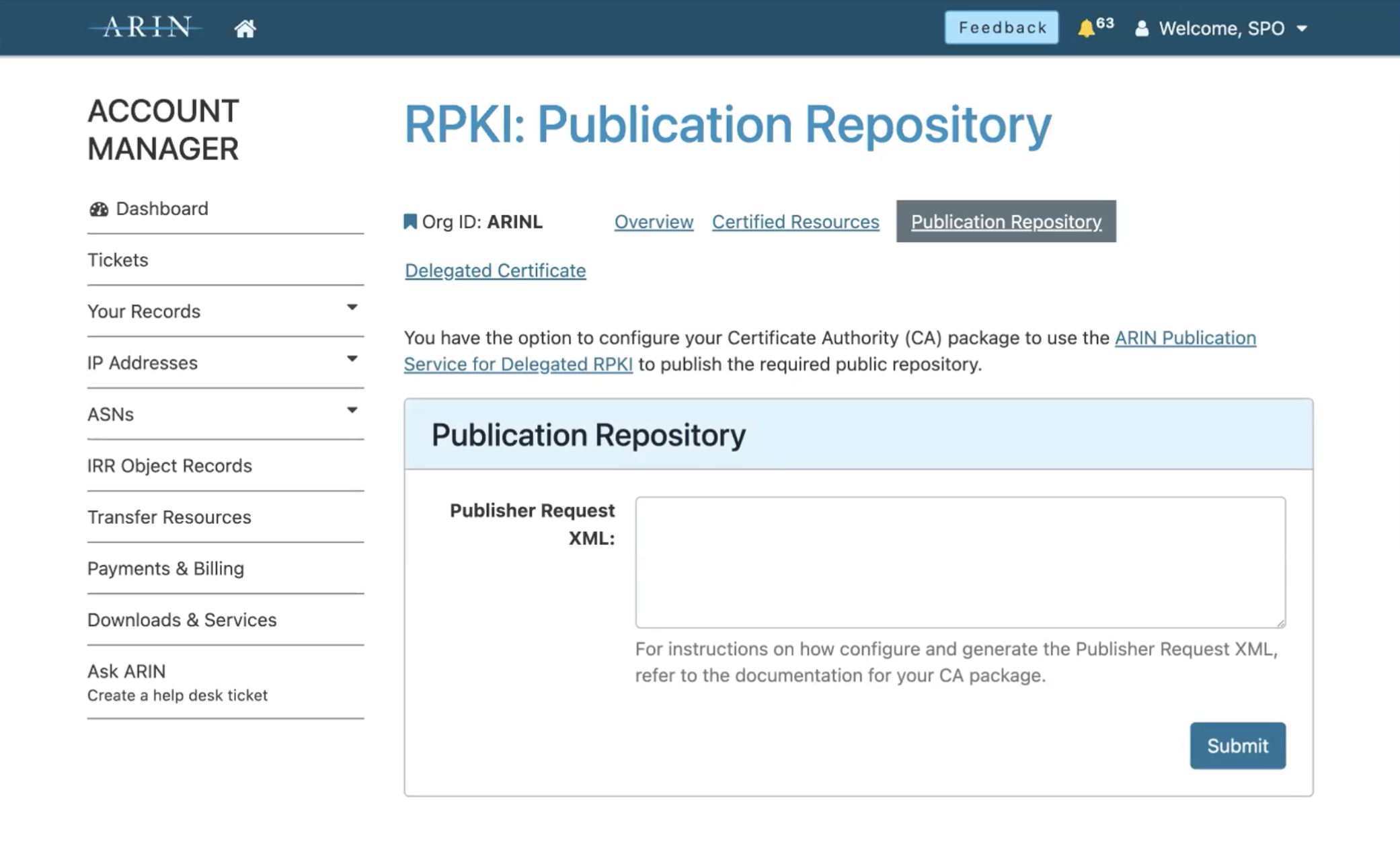Switch to the Overview tab
The height and width of the screenshot is (852, 1400).
[x=653, y=222]
